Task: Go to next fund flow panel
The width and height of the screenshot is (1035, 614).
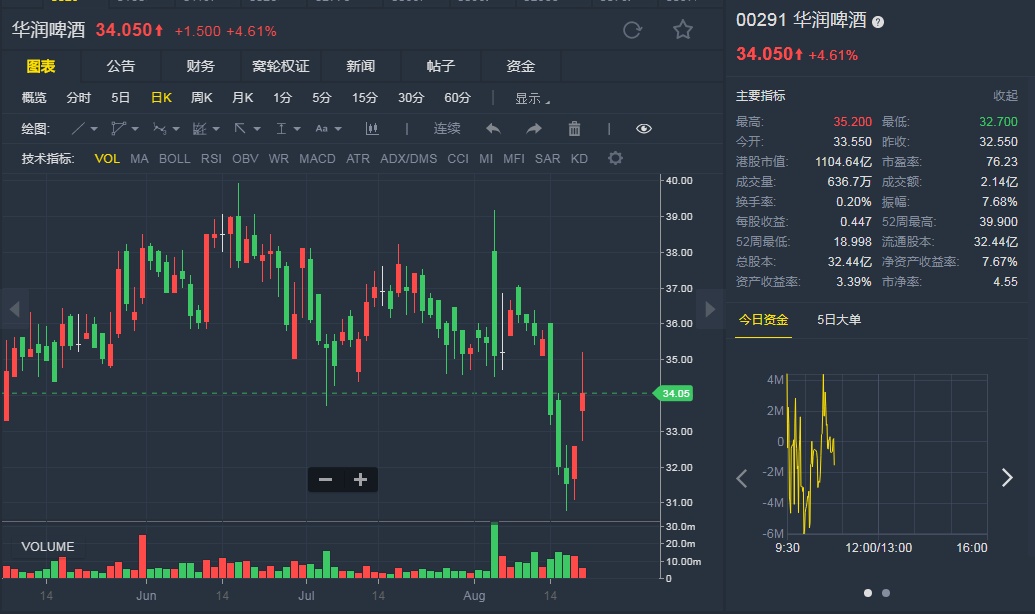Action: [x=1007, y=478]
